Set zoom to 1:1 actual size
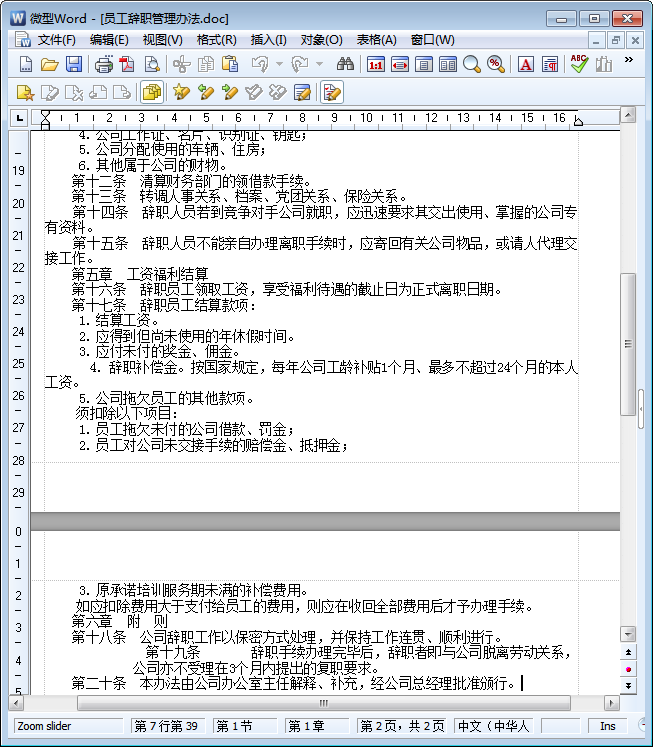Viewport: 653px width, 747px height. 376,64
